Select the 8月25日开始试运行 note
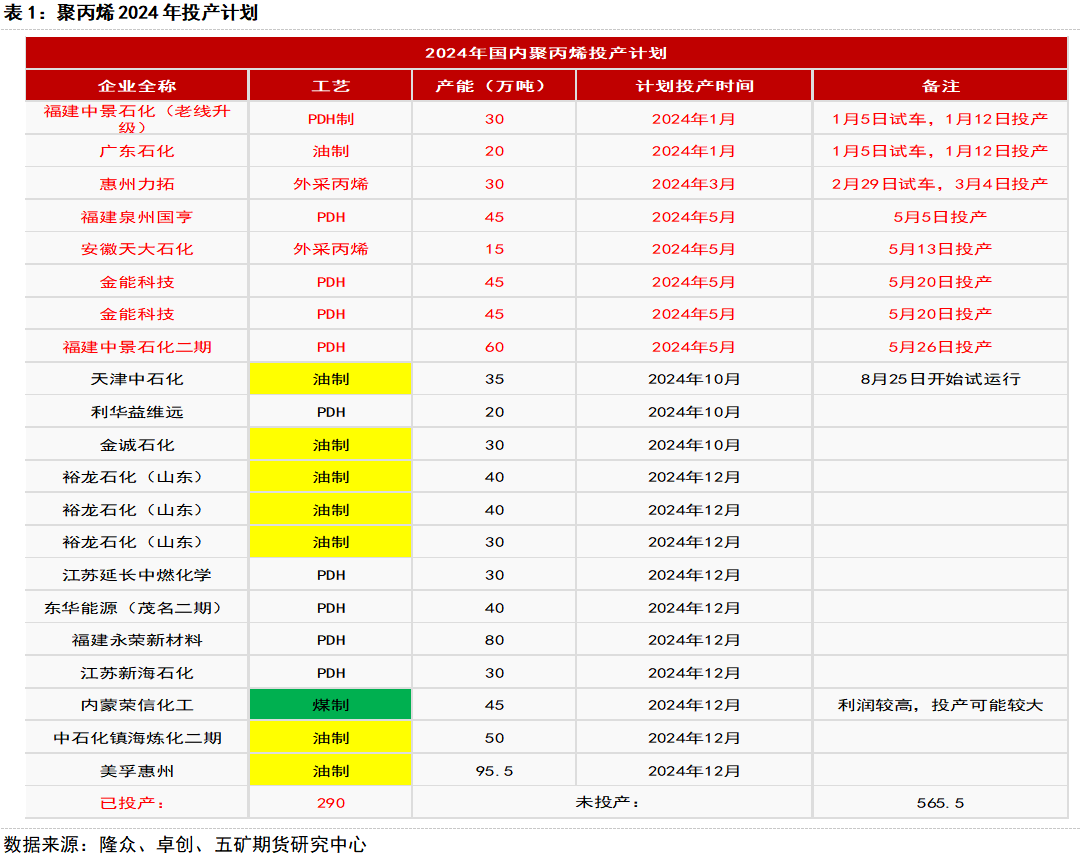Image resolution: width=1080 pixels, height=857 pixels. [x=940, y=379]
